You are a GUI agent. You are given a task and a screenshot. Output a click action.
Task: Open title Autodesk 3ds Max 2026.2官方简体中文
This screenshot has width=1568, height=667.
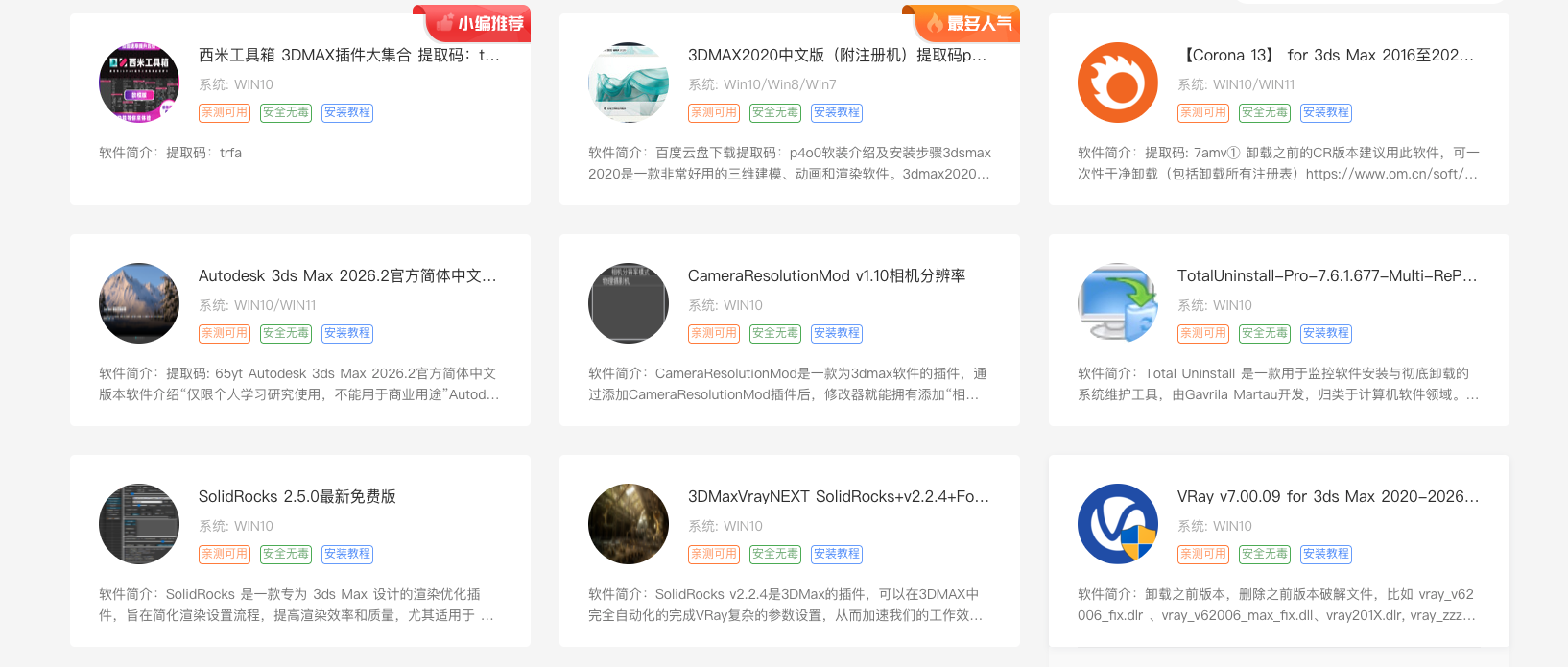[x=347, y=275]
